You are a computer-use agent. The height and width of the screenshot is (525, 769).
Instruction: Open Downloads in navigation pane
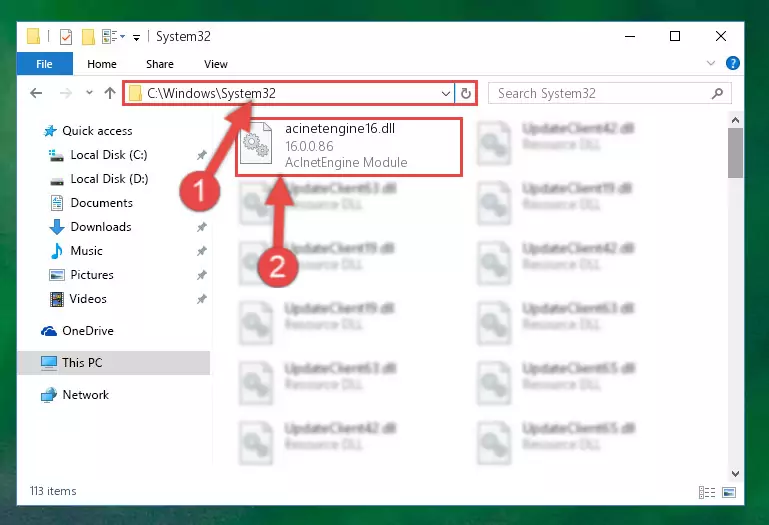(101, 227)
